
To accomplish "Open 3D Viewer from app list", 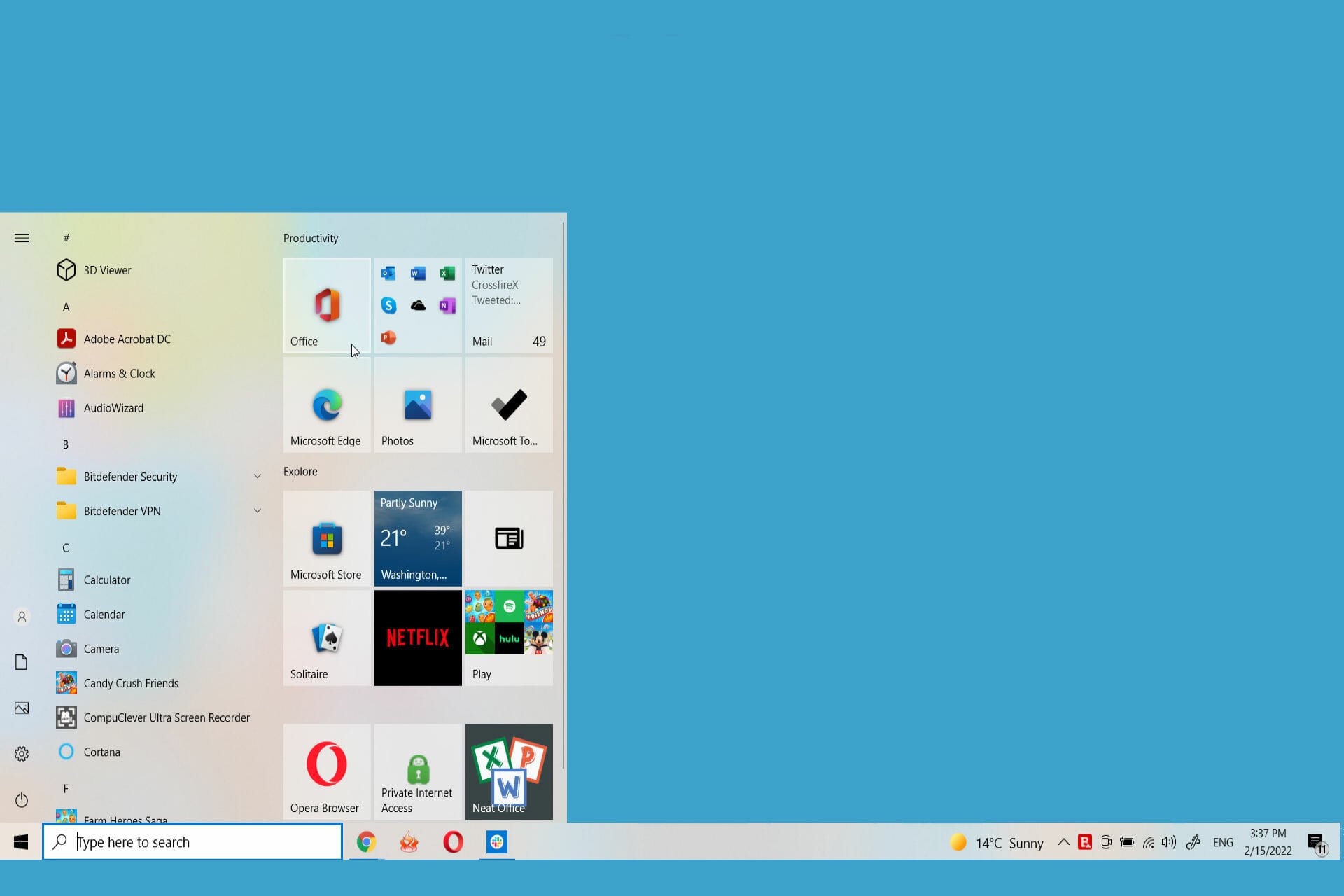I will (160, 270).
